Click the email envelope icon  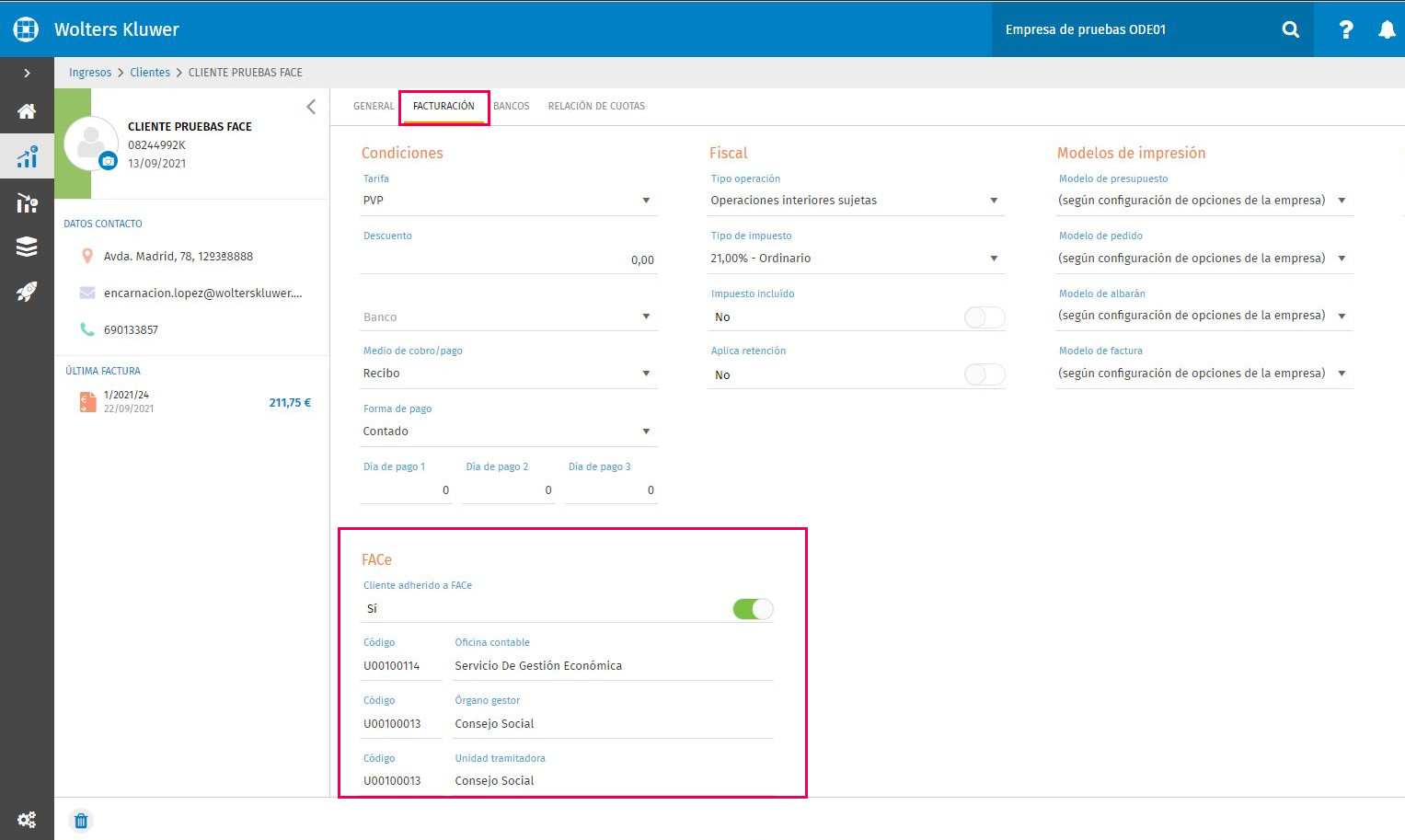point(87,293)
